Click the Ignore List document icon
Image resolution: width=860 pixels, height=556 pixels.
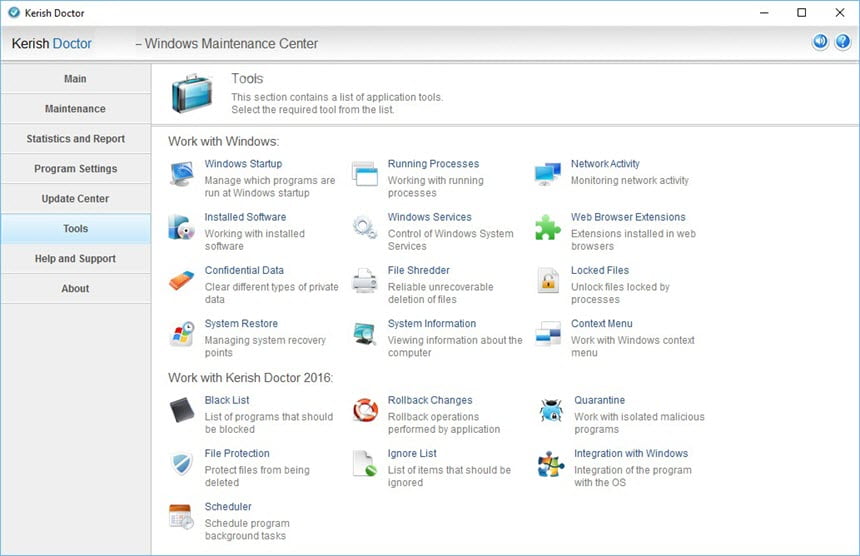[365, 464]
